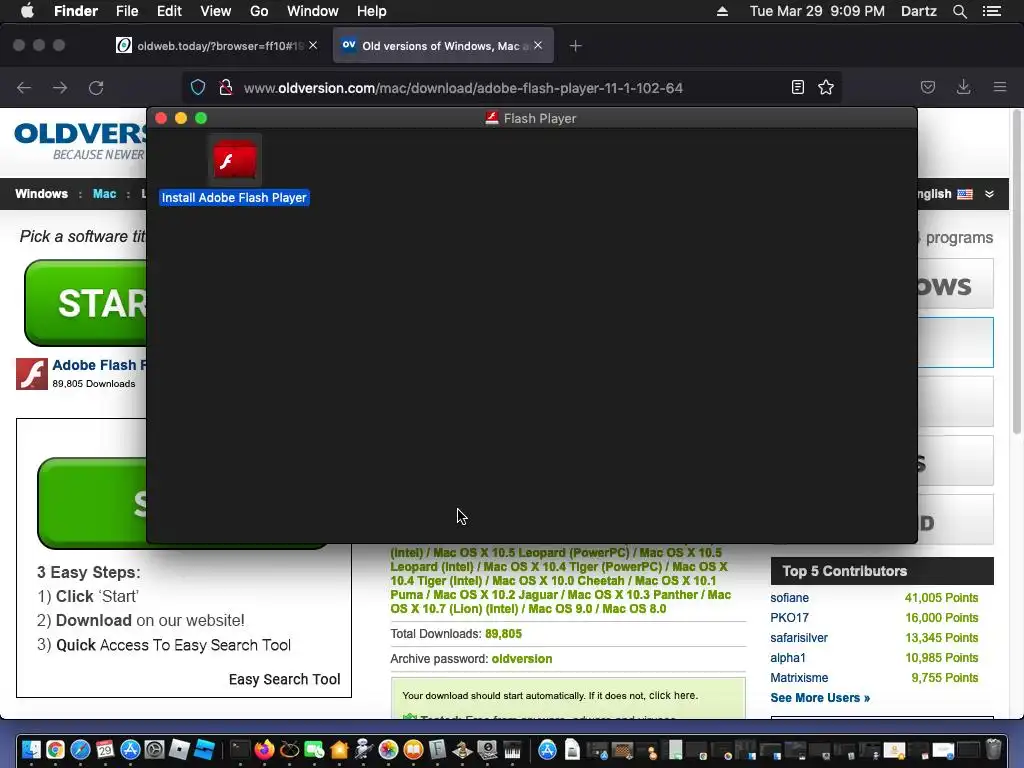1024x768 pixels.
Task: Open contributor safarisilver's profile
Action: click(799, 637)
